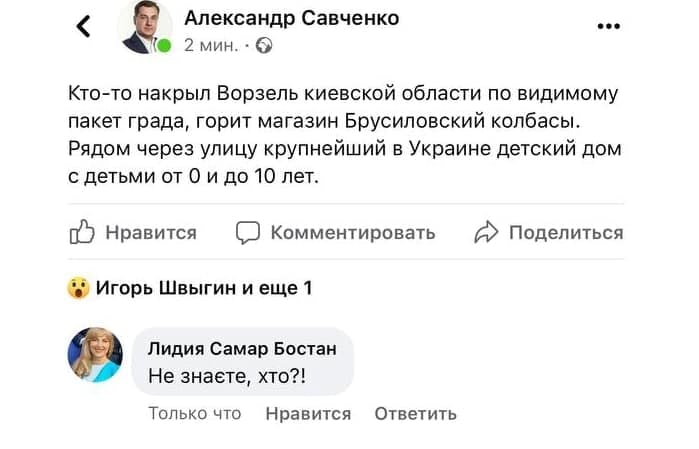
Task: Open Александр Савченко's profile picture
Action: pos(145,27)
